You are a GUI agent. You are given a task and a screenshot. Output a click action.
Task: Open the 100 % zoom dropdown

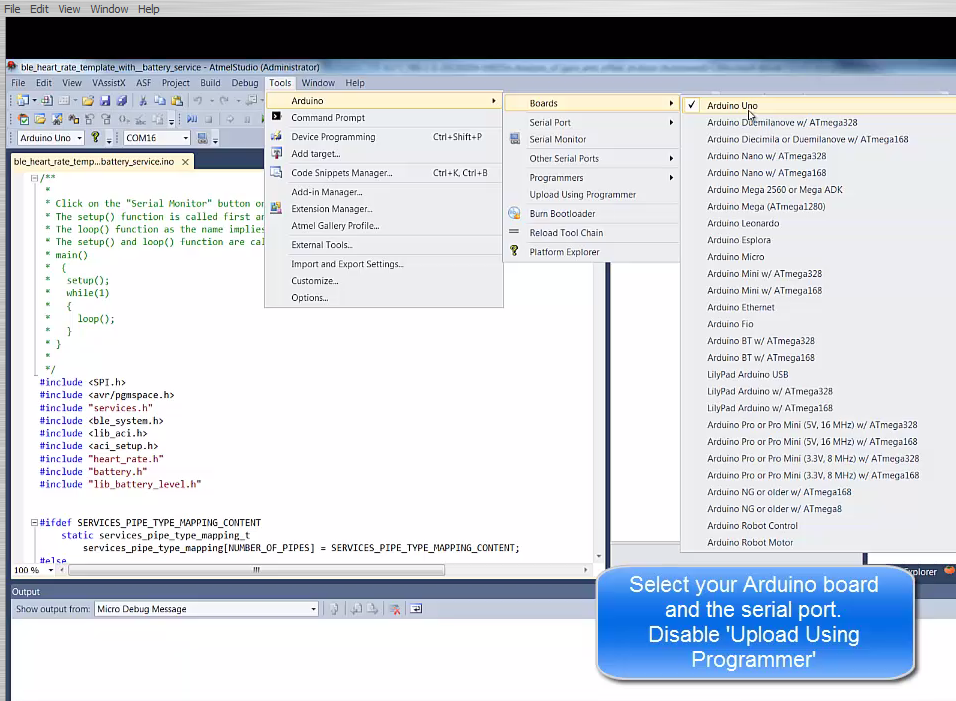coord(51,571)
